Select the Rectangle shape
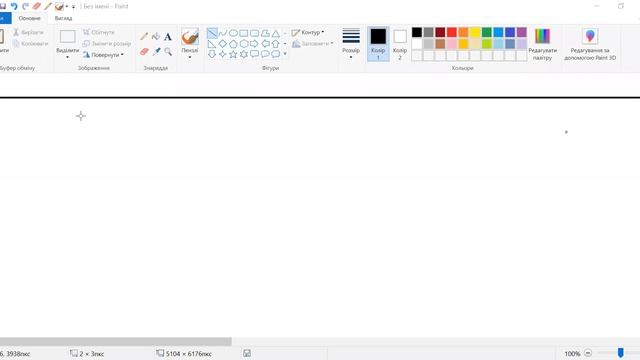Screen dimensions: 640x360 point(244,33)
